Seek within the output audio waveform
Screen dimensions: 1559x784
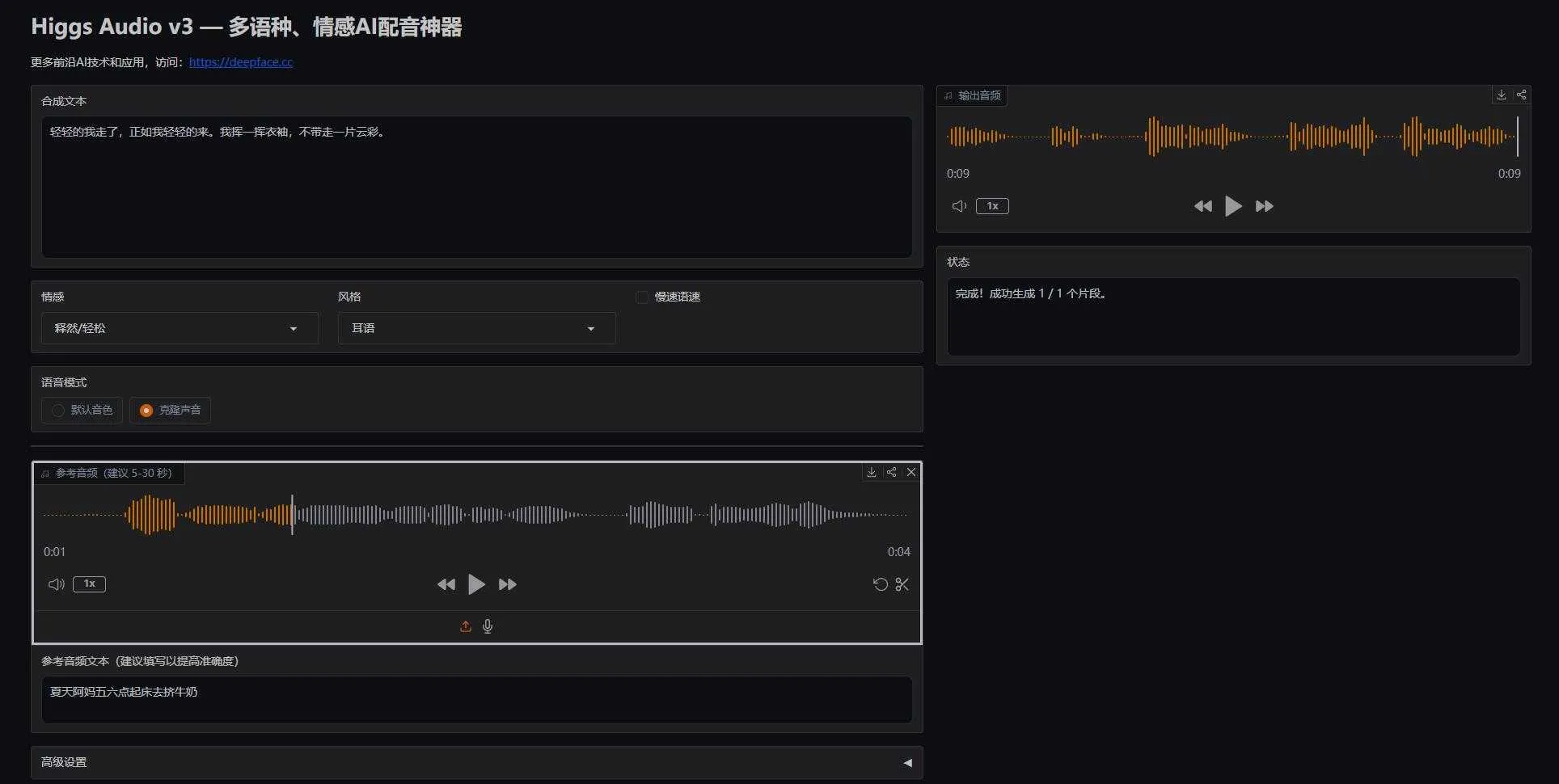coord(1232,137)
